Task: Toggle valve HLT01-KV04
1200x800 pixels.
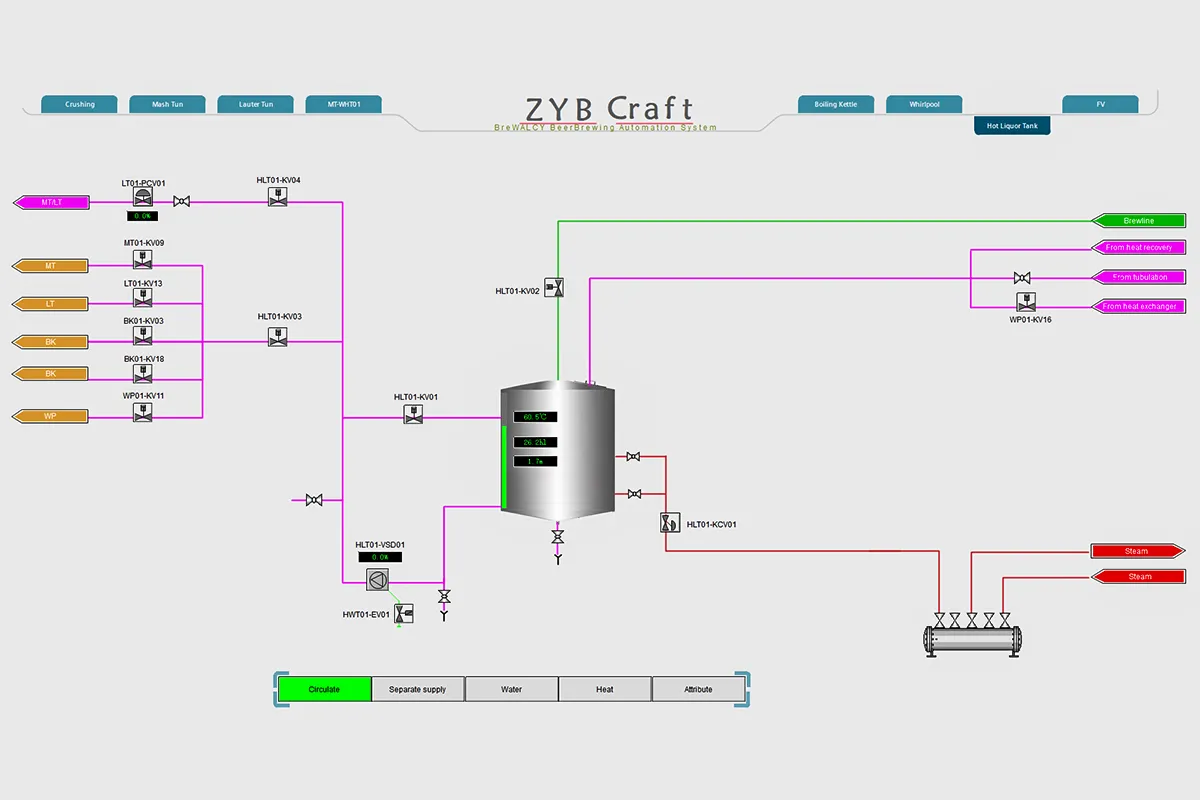Action: (278, 198)
